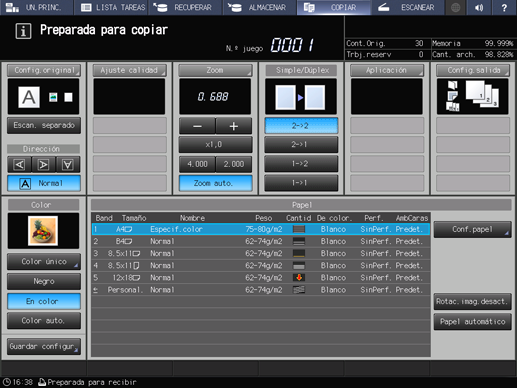The image size is (517, 388).
Task: Select the left-rotated original direction icon
Action: tap(19, 165)
